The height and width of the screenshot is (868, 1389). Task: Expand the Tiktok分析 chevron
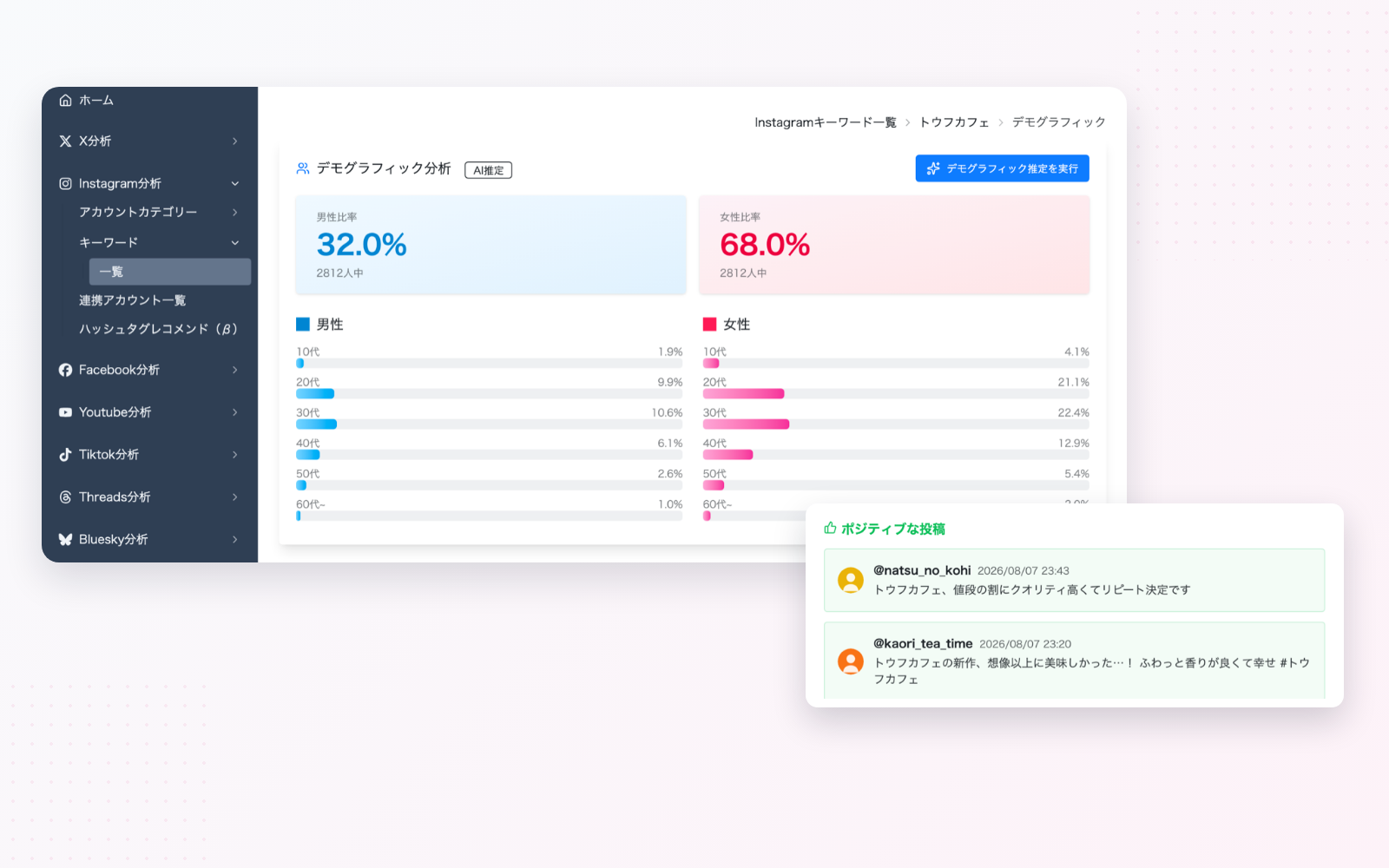[234, 454]
